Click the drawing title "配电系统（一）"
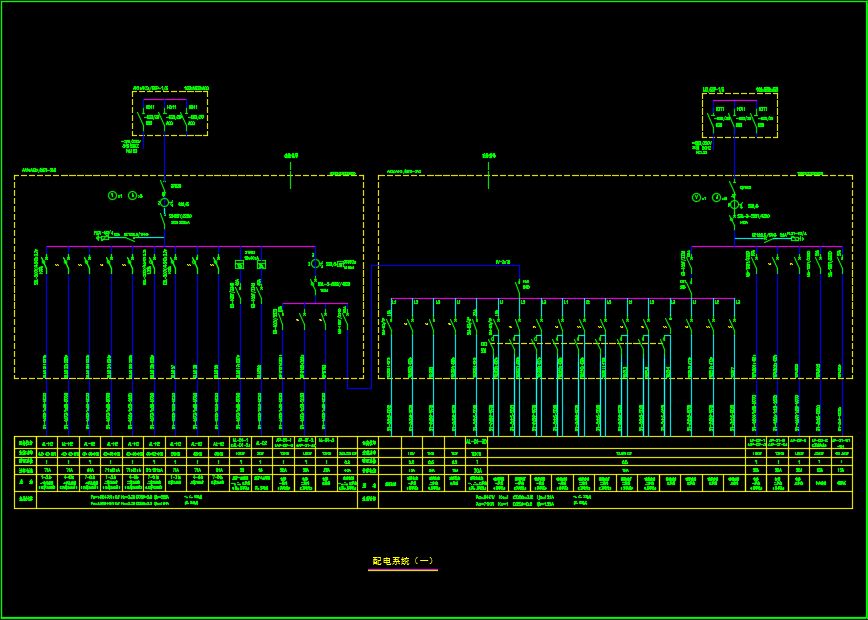 402,561
